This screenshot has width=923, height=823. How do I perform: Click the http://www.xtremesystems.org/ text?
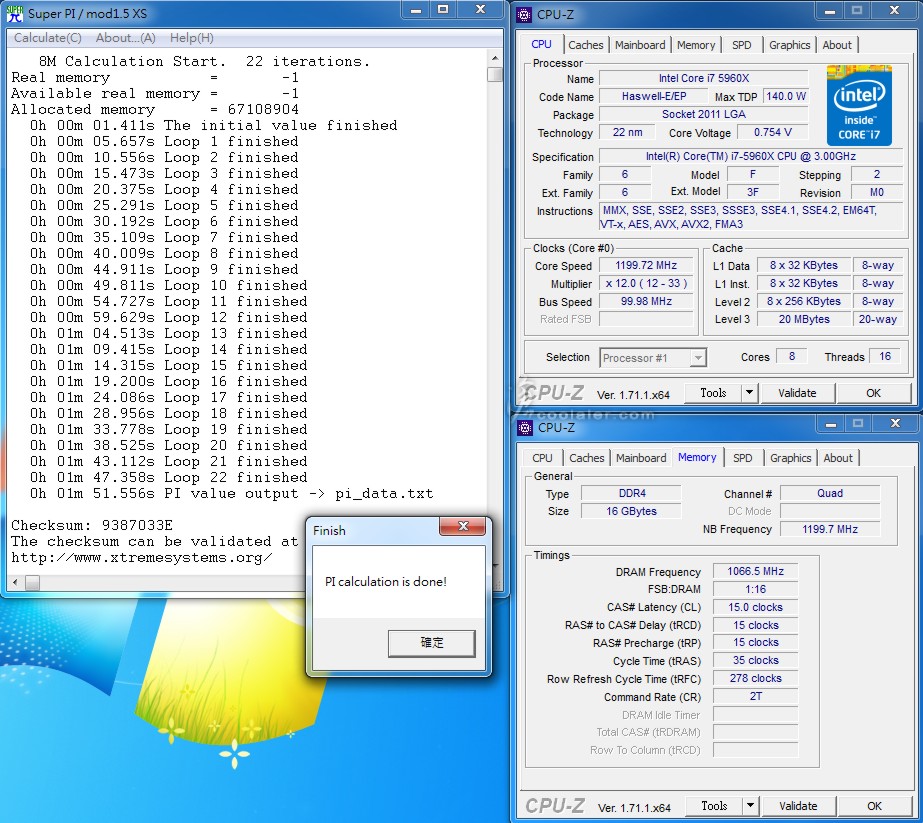[141, 557]
